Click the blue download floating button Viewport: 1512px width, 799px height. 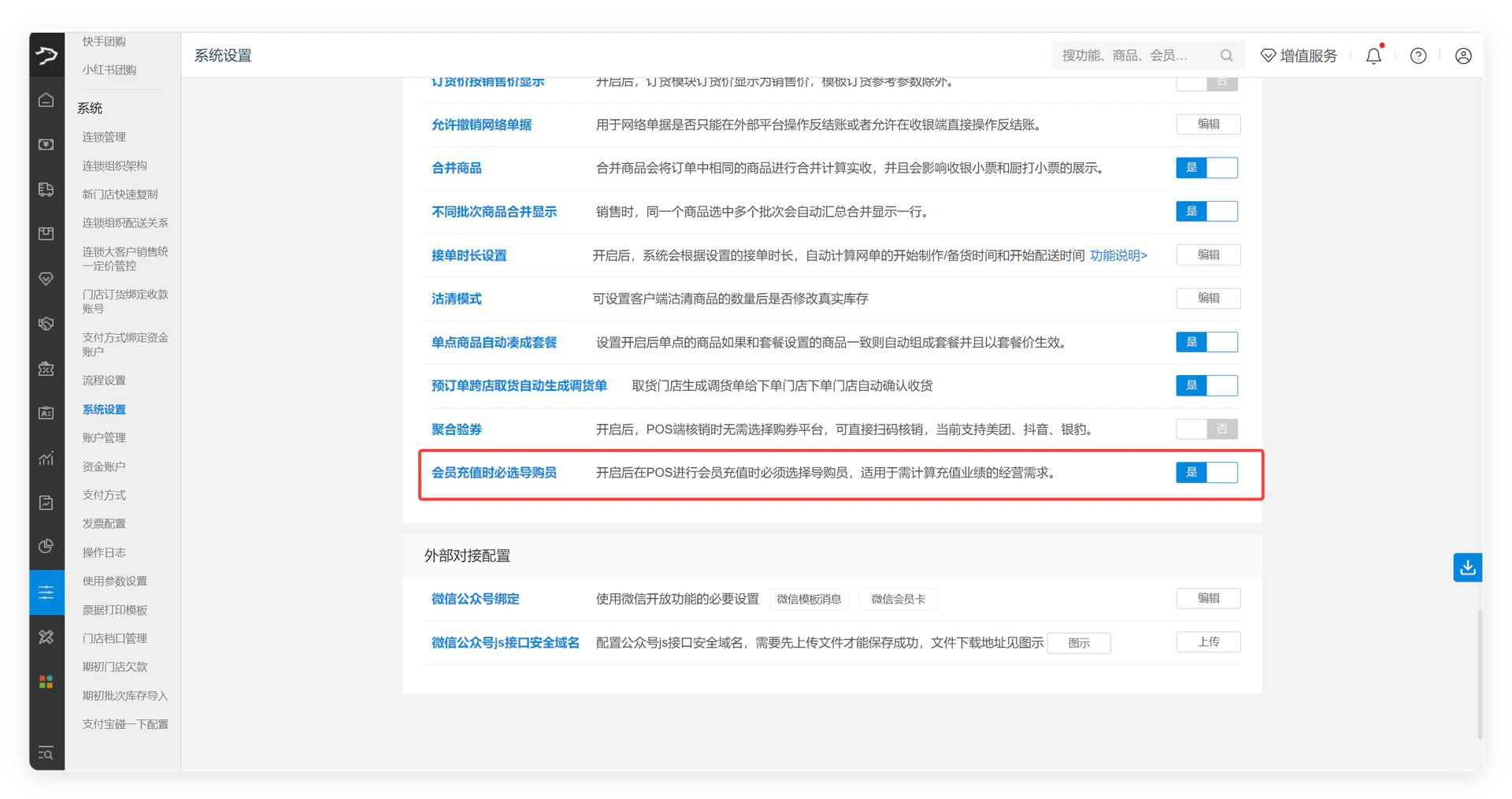[x=1468, y=567]
